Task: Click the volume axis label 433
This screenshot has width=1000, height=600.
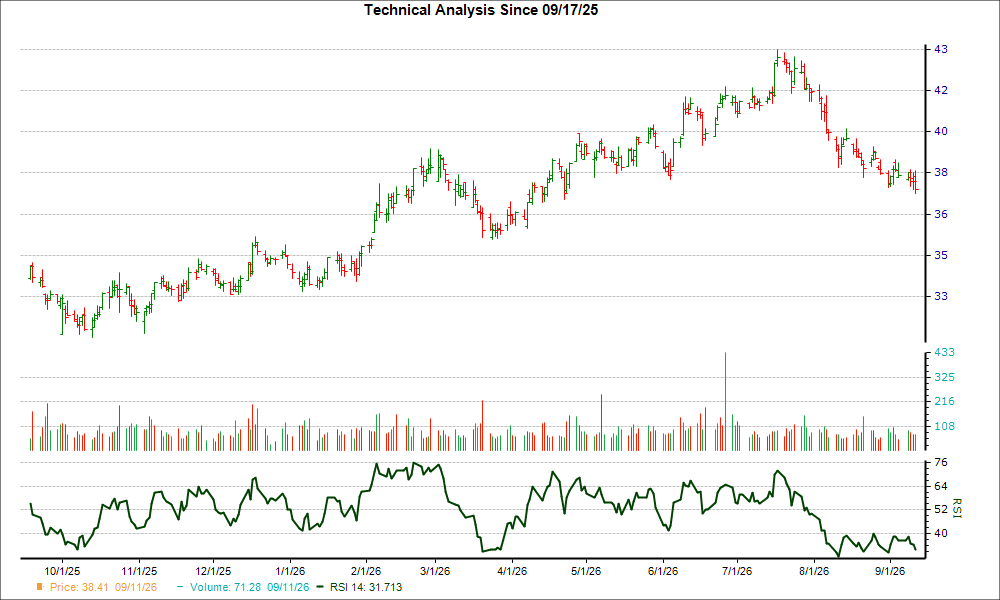Action: [x=944, y=352]
